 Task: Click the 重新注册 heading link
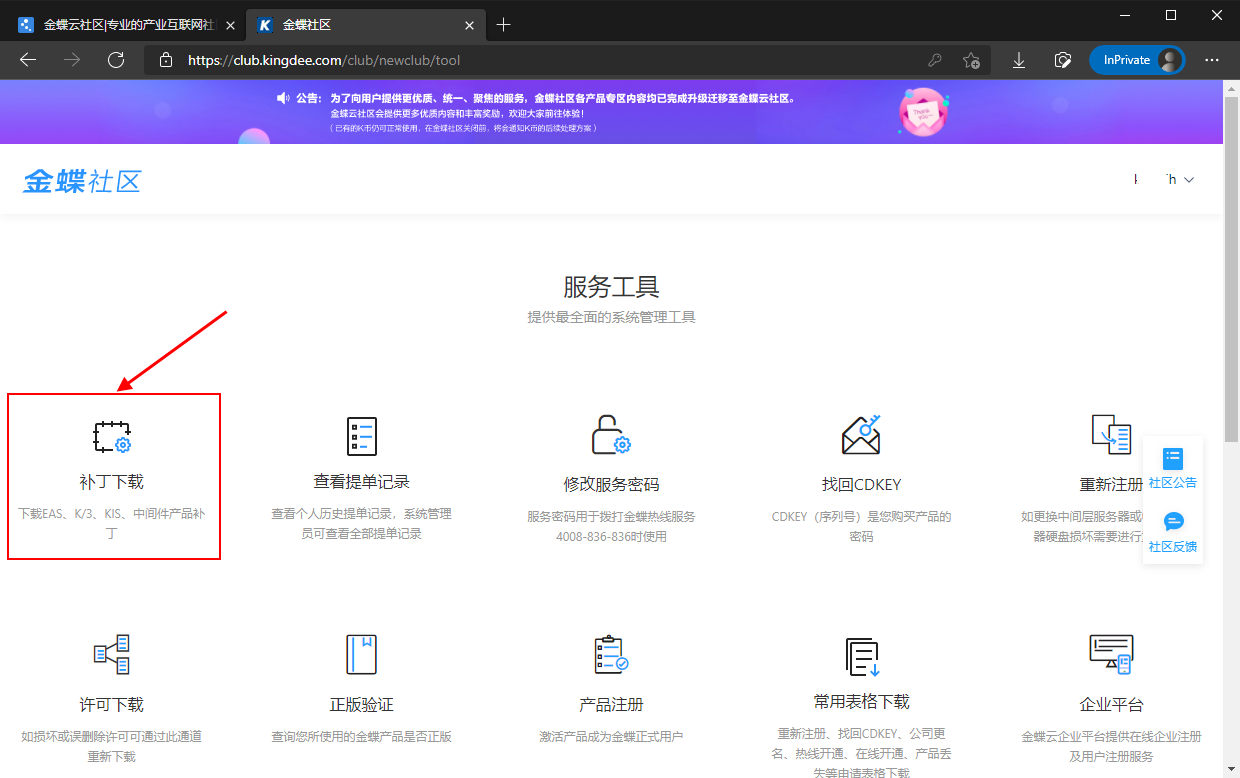point(1111,484)
